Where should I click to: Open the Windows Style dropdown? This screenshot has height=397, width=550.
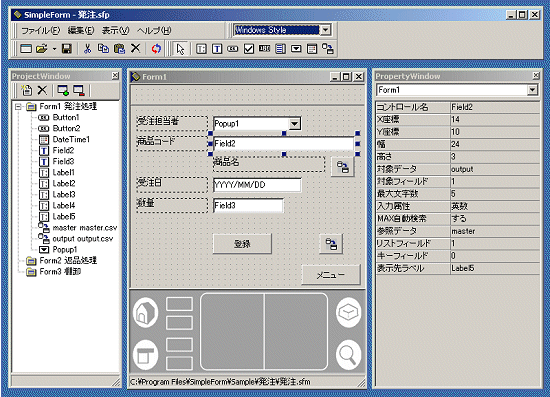click(x=326, y=30)
